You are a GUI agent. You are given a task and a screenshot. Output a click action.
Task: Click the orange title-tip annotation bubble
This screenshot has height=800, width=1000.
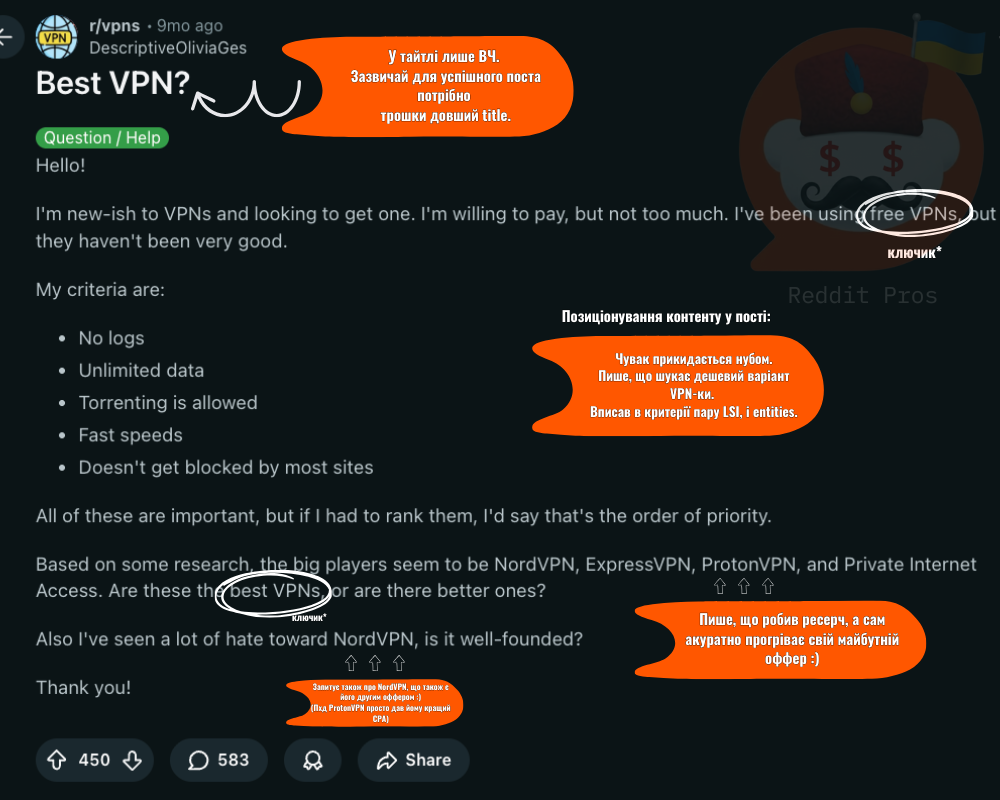pos(428,86)
